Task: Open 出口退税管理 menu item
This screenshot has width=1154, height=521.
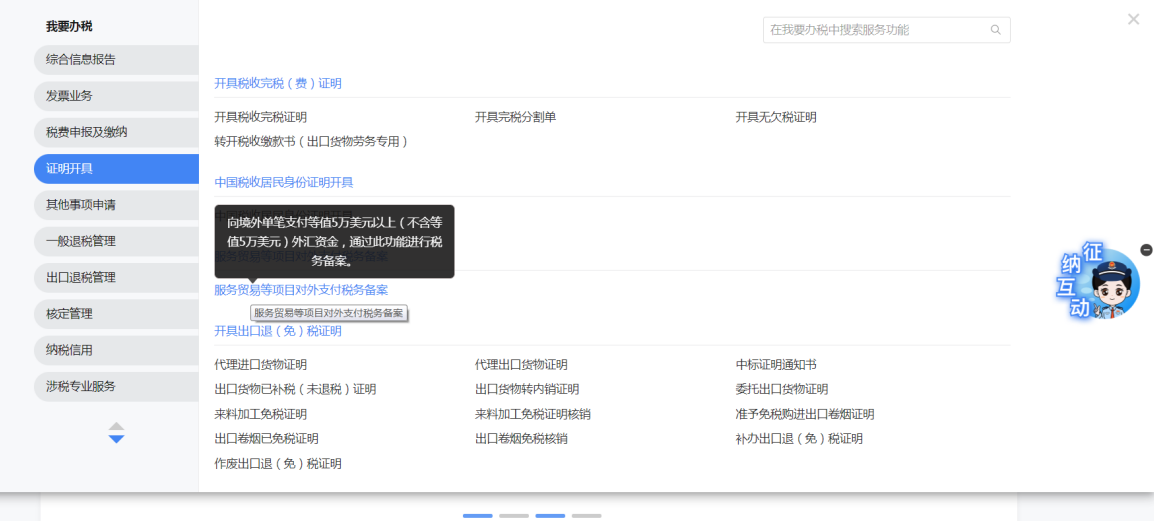Action: click(81, 277)
